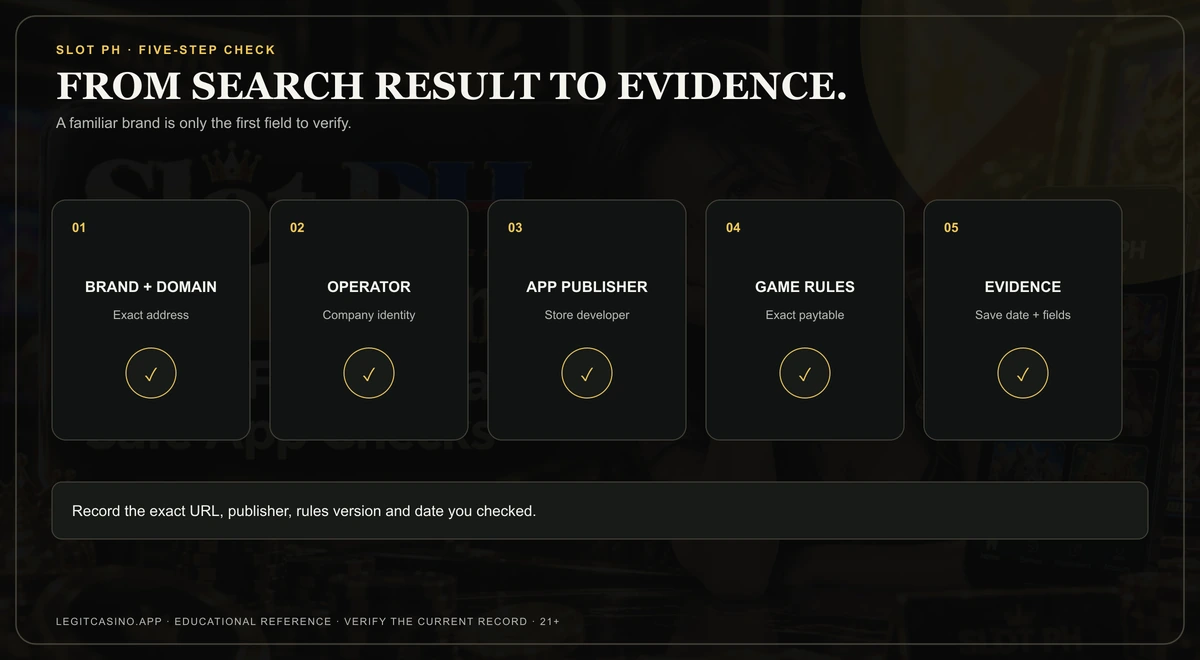Click step number 02
Viewport: 1200px width, 660px height.
click(x=297, y=228)
